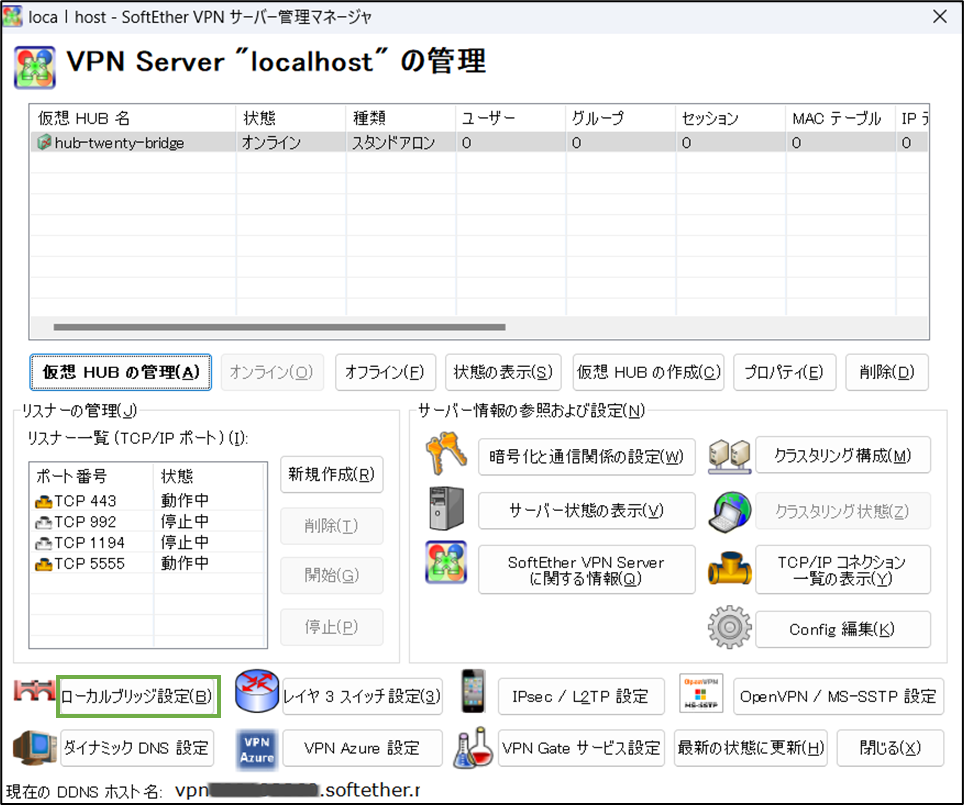Open VPN Gate サービス設定
The image size is (964, 805).
point(581,748)
